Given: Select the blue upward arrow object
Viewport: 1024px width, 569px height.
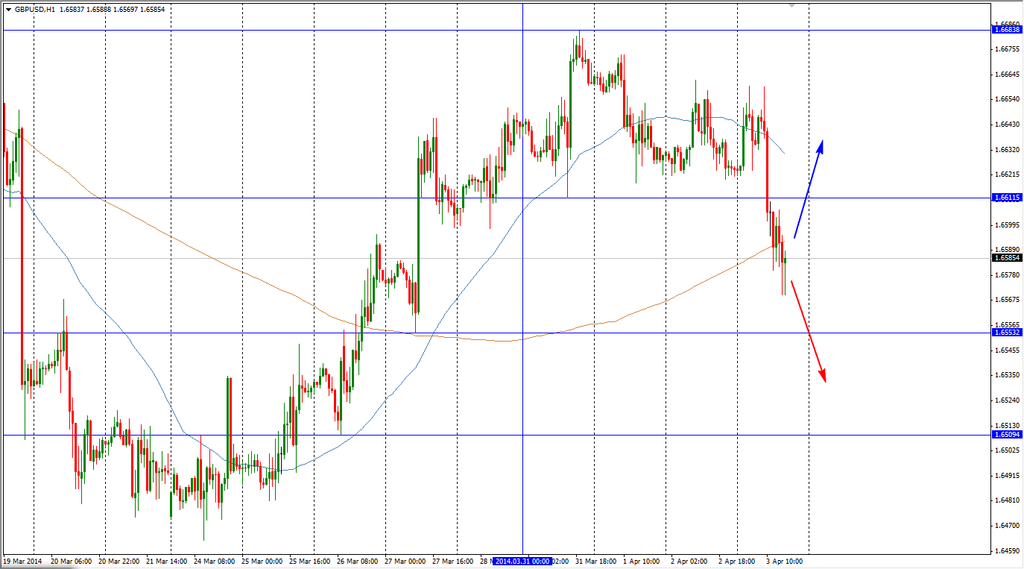Looking at the screenshot, I should tap(808, 188).
